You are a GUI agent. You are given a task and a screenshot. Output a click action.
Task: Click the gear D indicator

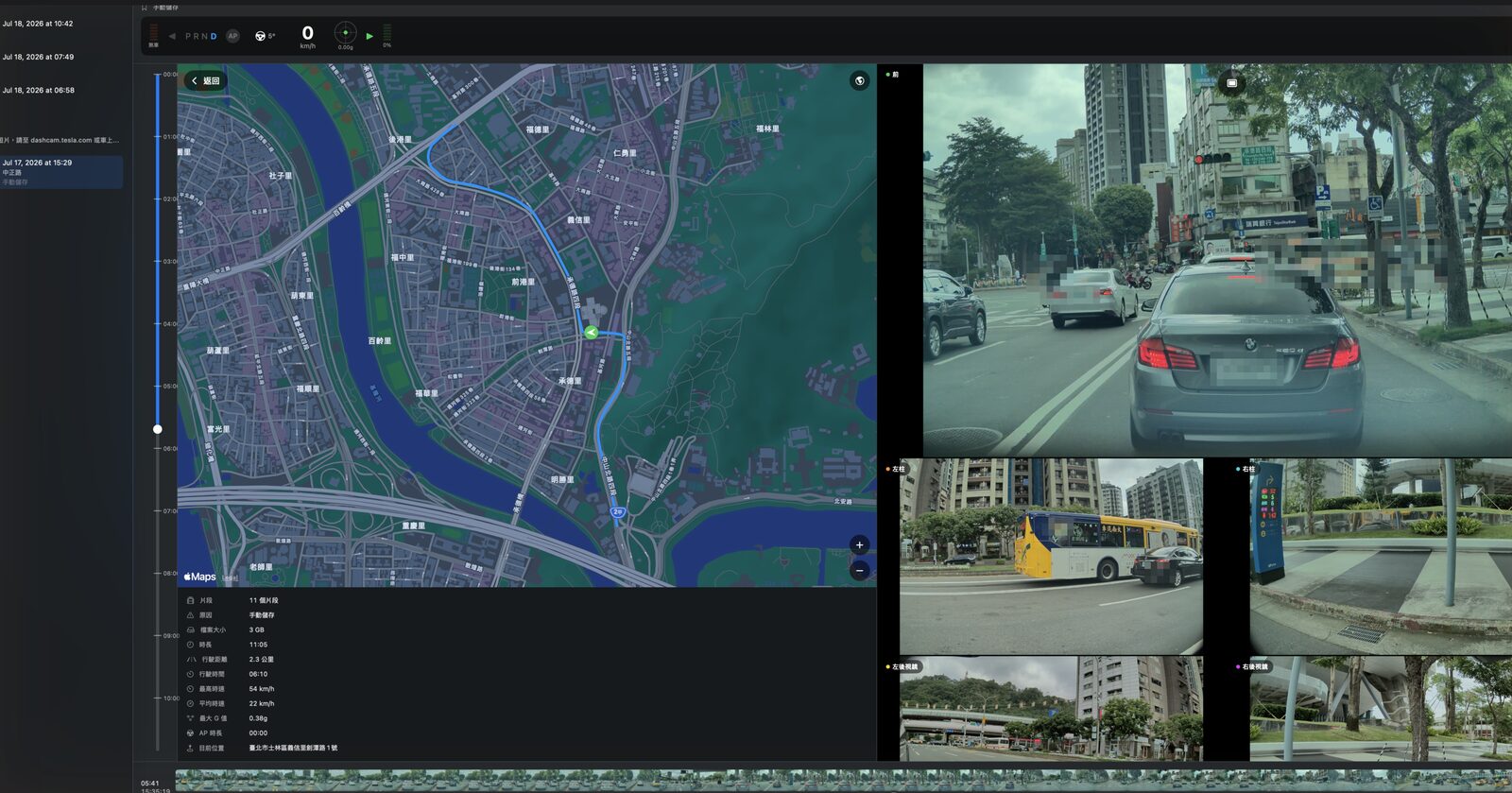tap(214, 36)
